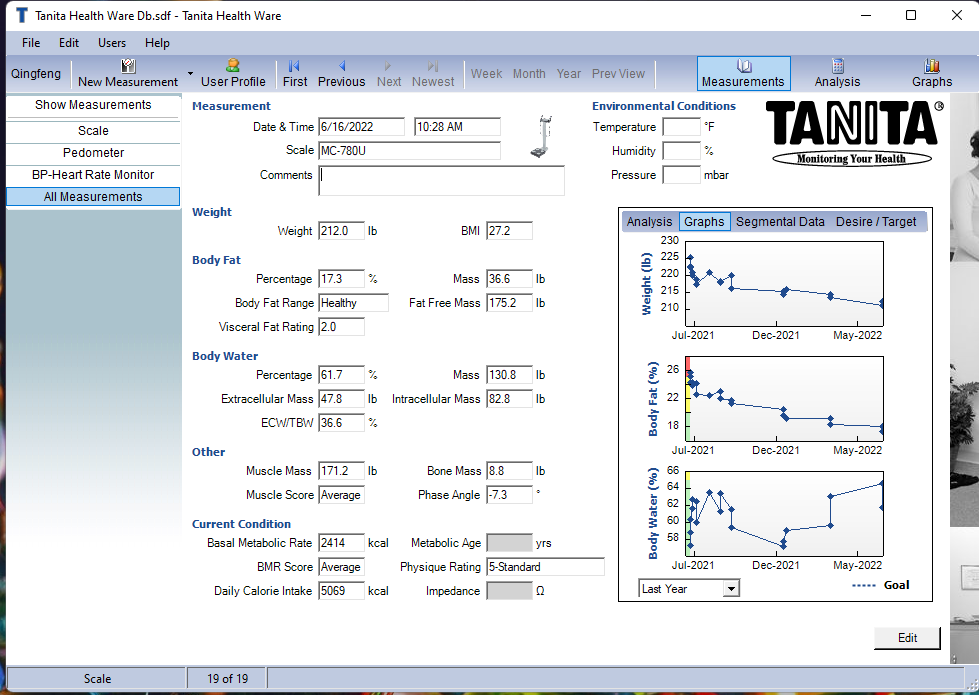Viewport: 979px width, 695px height.
Task: Click the Daily Calorie Intake field 5069
Action: pos(342,591)
